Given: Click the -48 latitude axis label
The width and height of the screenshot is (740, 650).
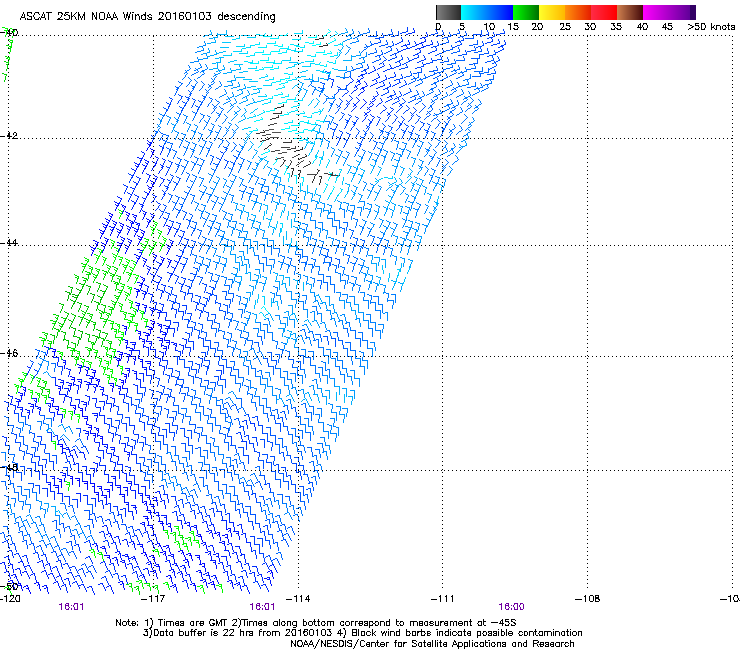Looking at the screenshot, I should tap(9, 467).
